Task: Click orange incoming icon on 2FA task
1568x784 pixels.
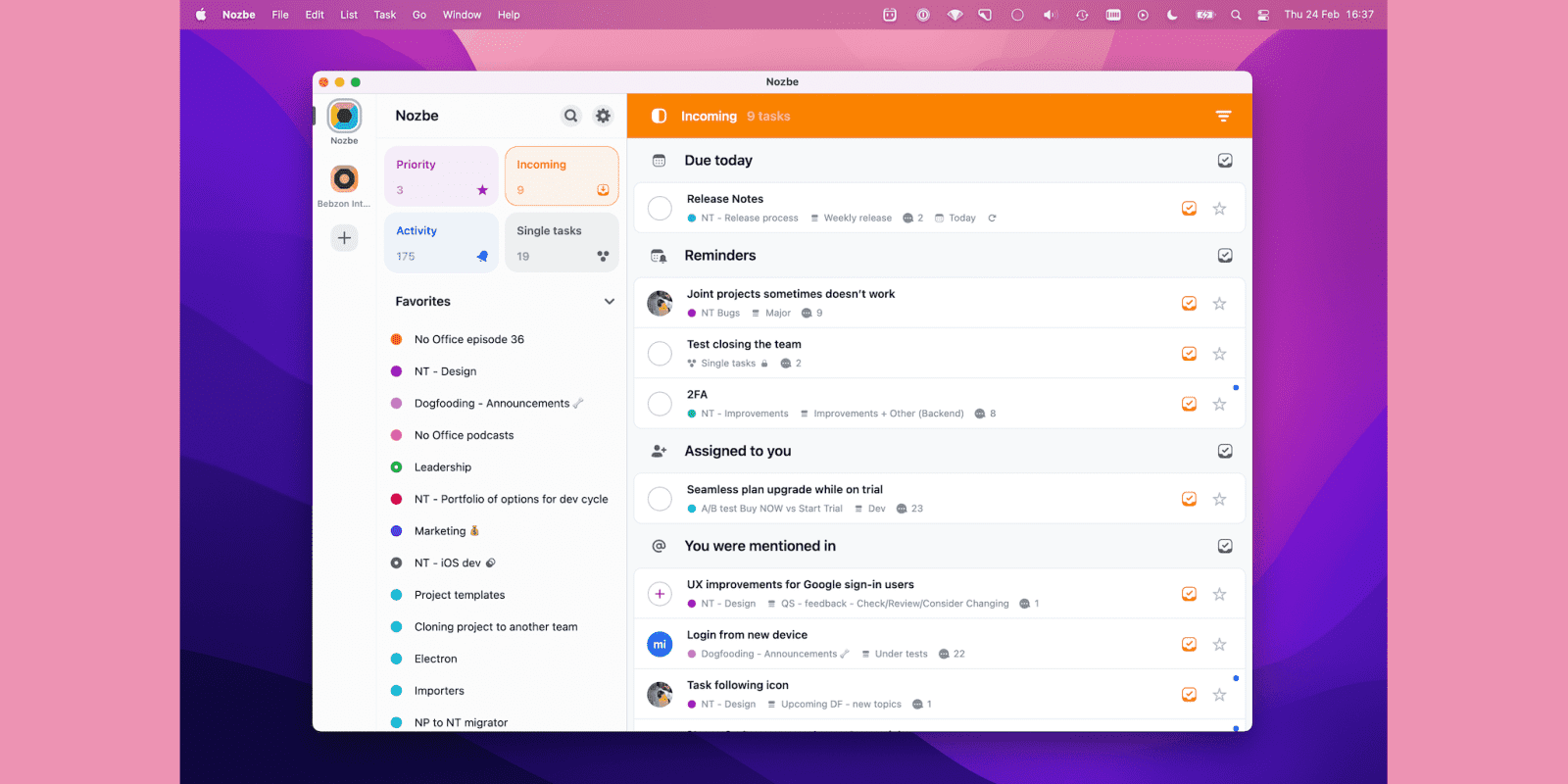Action: pyautogui.click(x=1189, y=404)
